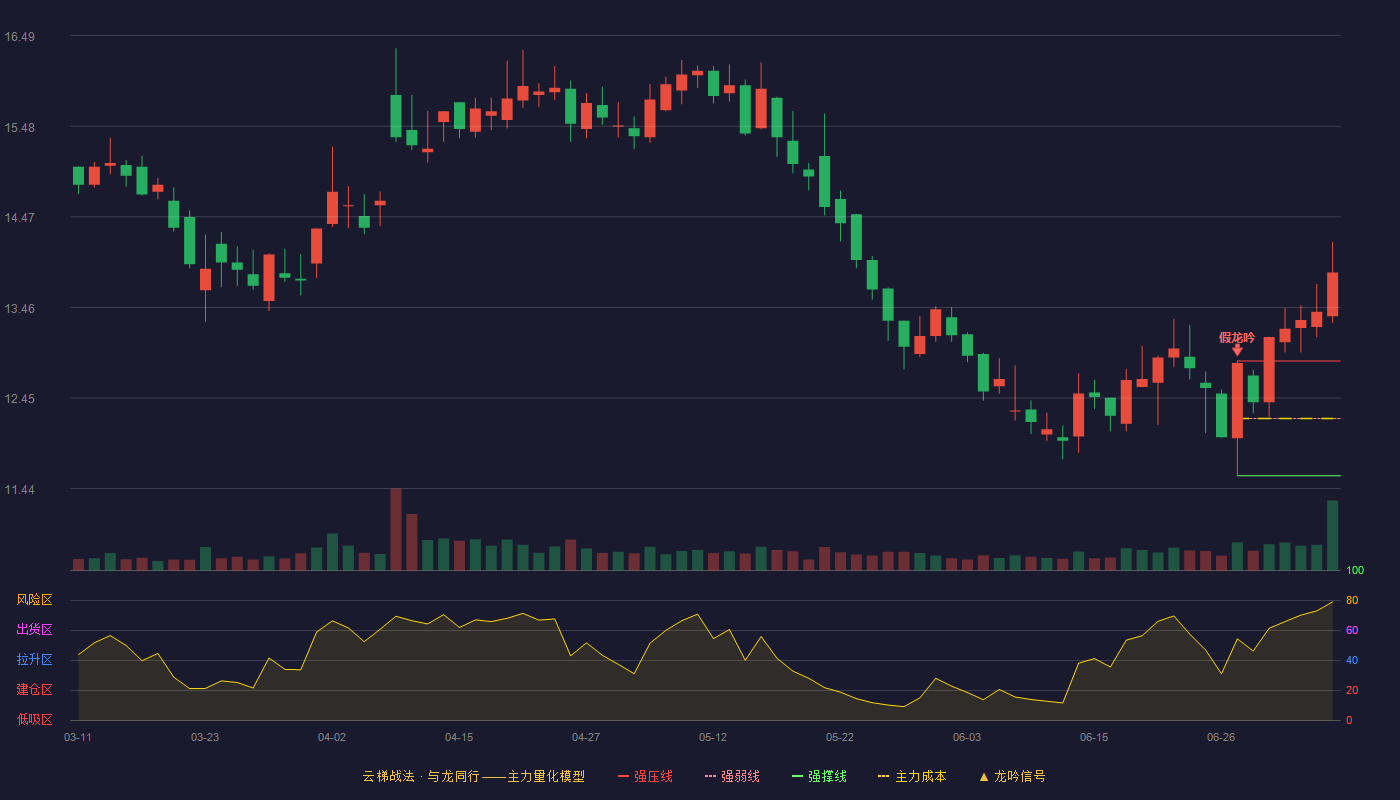
Task: Click the 06-03 date label
Action: (967, 737)
